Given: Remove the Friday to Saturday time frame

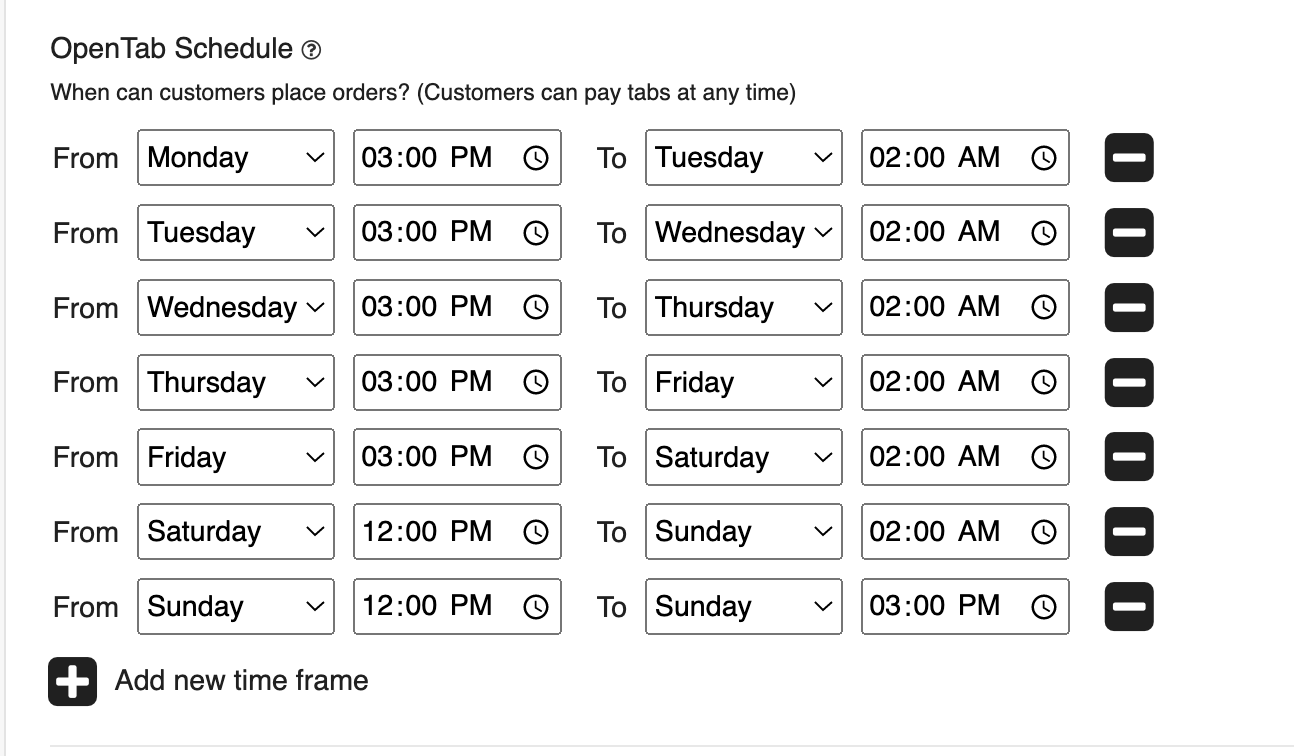Looking at the screenshot, I should pos(1129,457).
